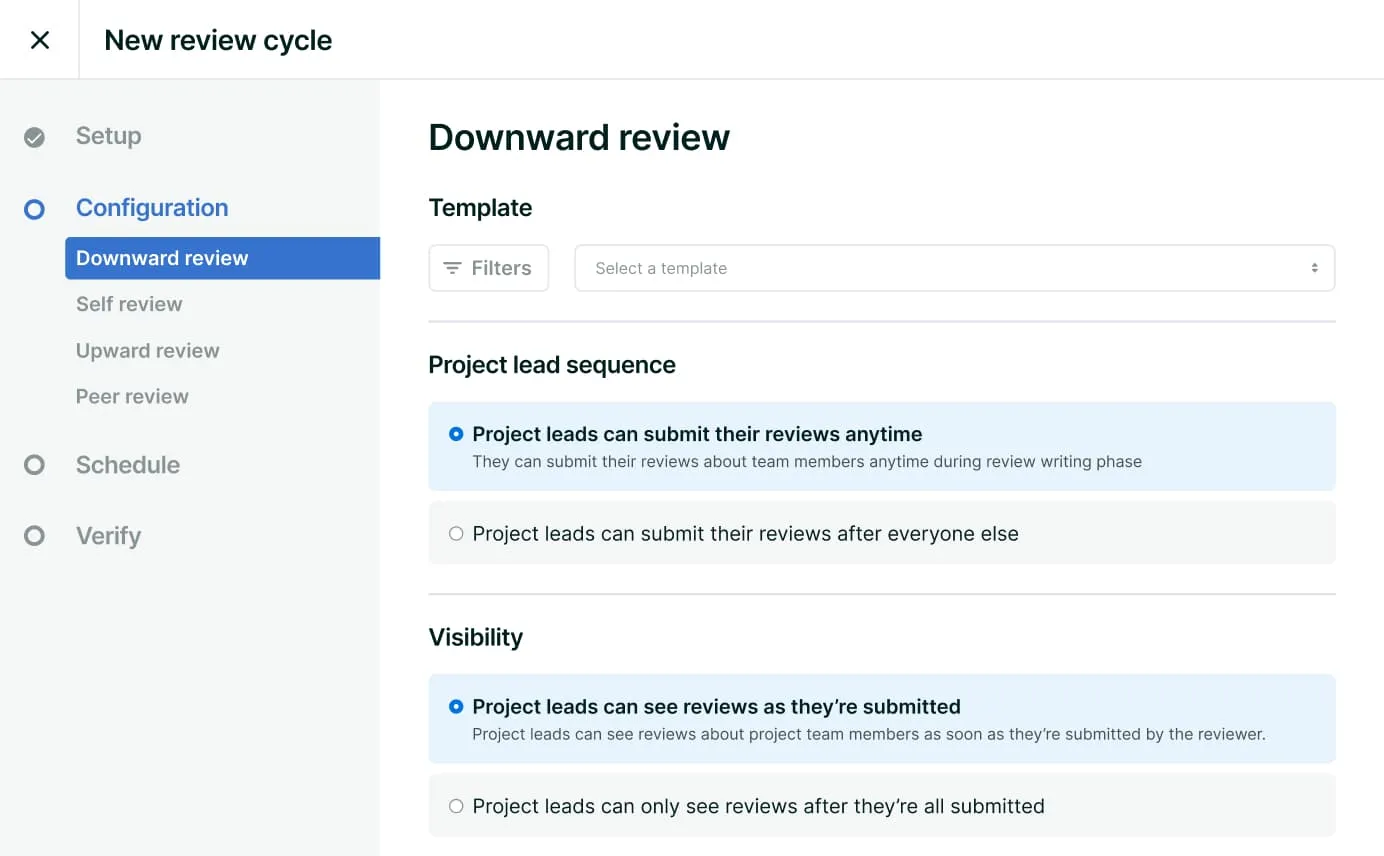
Task: Expand the template filters panel
Action: [488, 267]
